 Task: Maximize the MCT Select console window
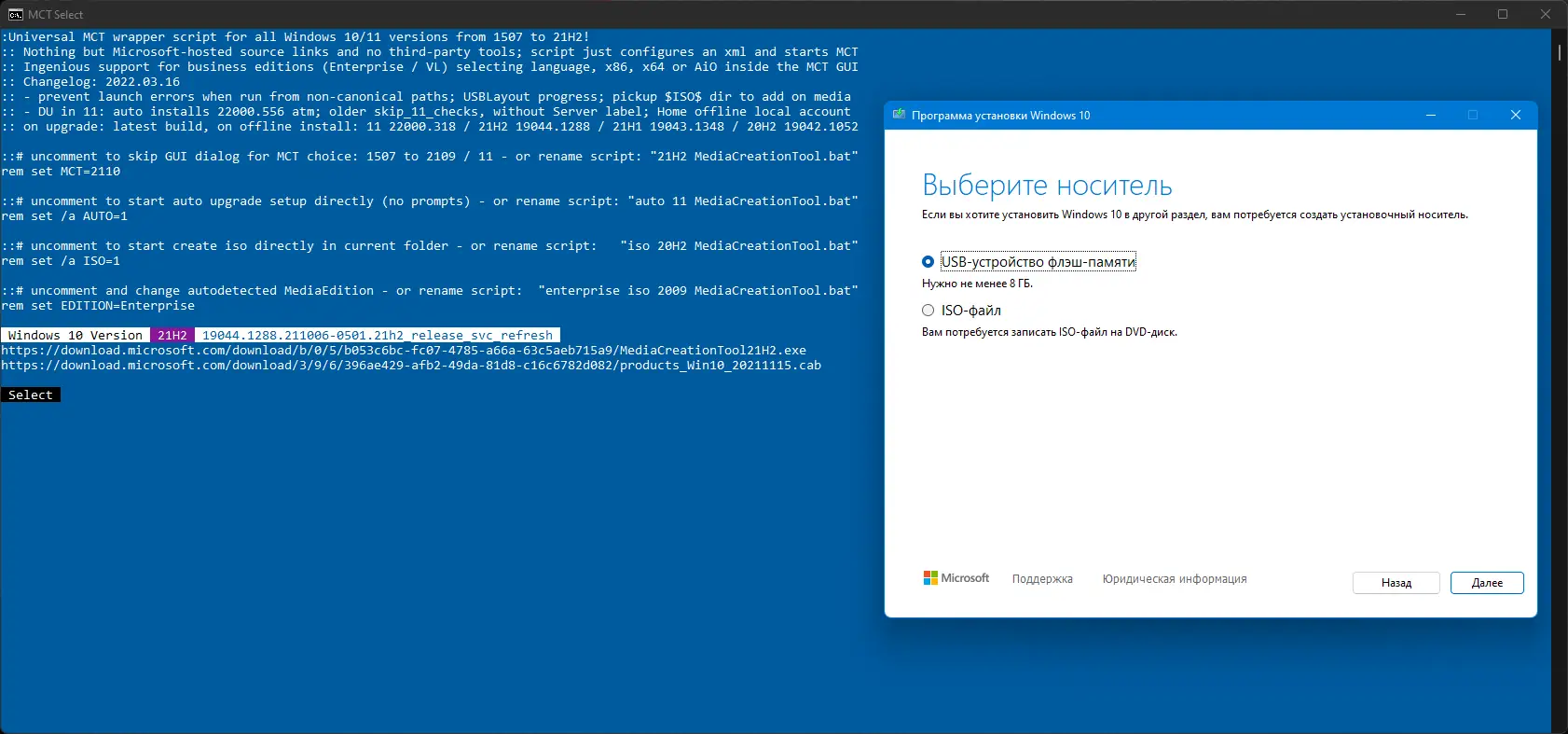[1503, 14]
